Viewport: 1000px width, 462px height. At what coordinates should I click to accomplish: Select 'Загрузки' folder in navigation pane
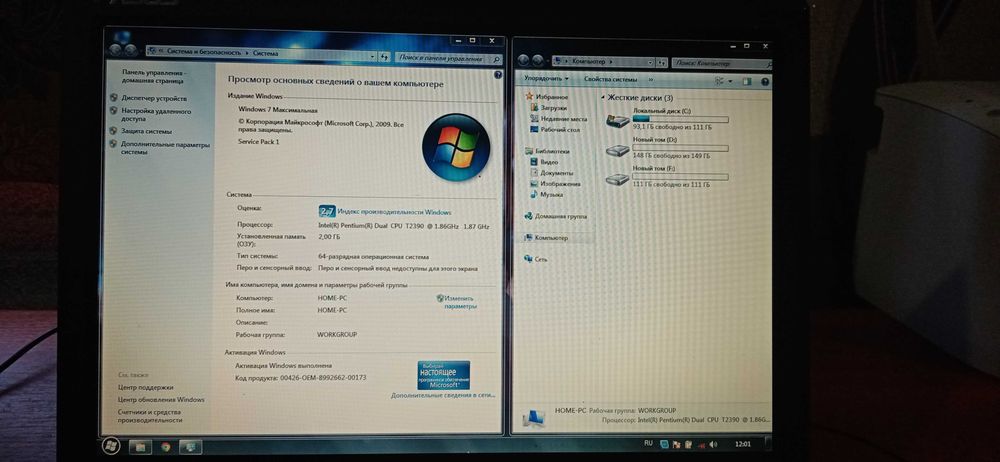point(548,108)
